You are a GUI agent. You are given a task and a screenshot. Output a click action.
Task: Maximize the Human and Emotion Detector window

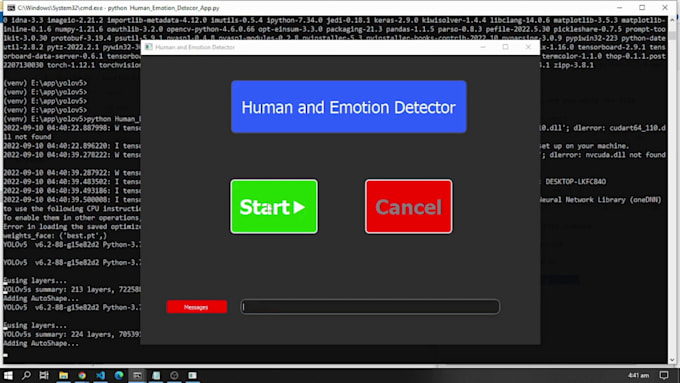505,47
